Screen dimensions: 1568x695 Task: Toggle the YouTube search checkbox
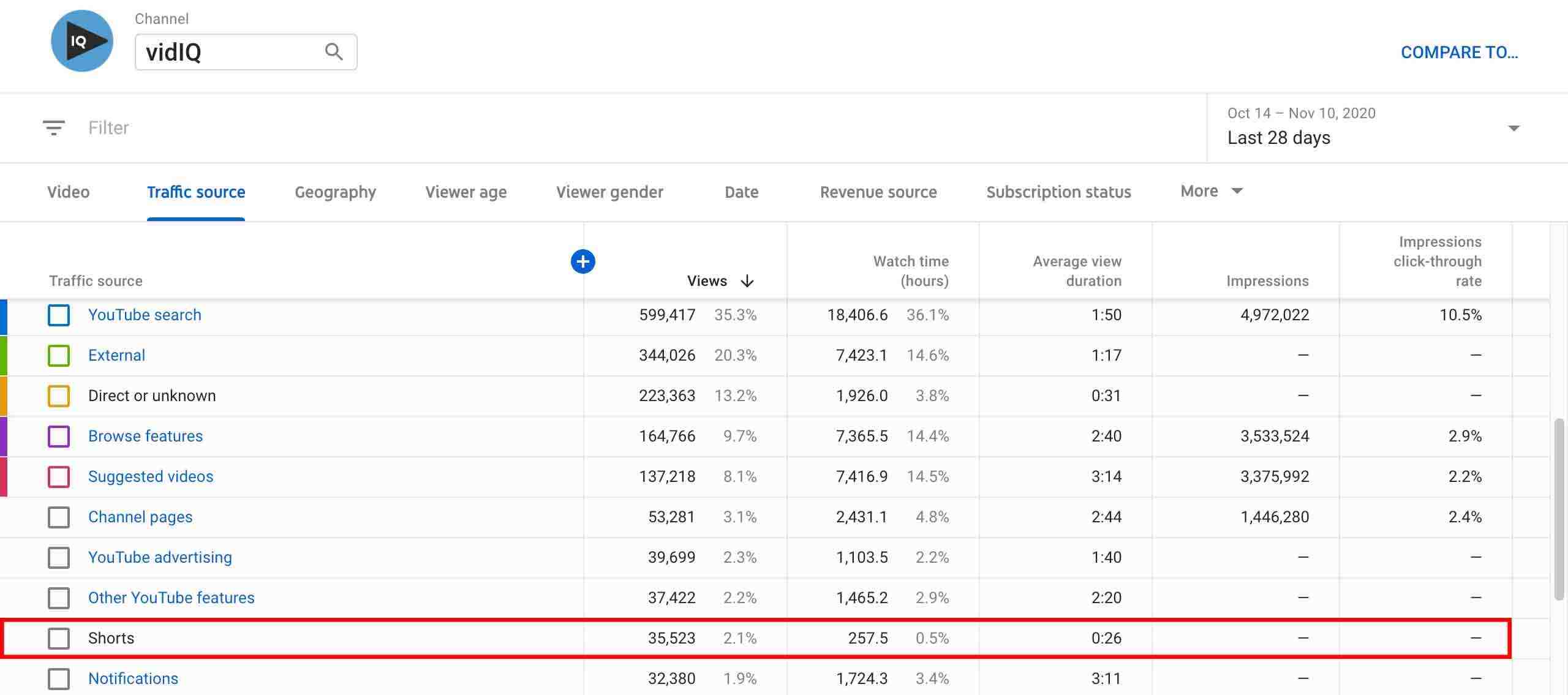tap(58, 315)
